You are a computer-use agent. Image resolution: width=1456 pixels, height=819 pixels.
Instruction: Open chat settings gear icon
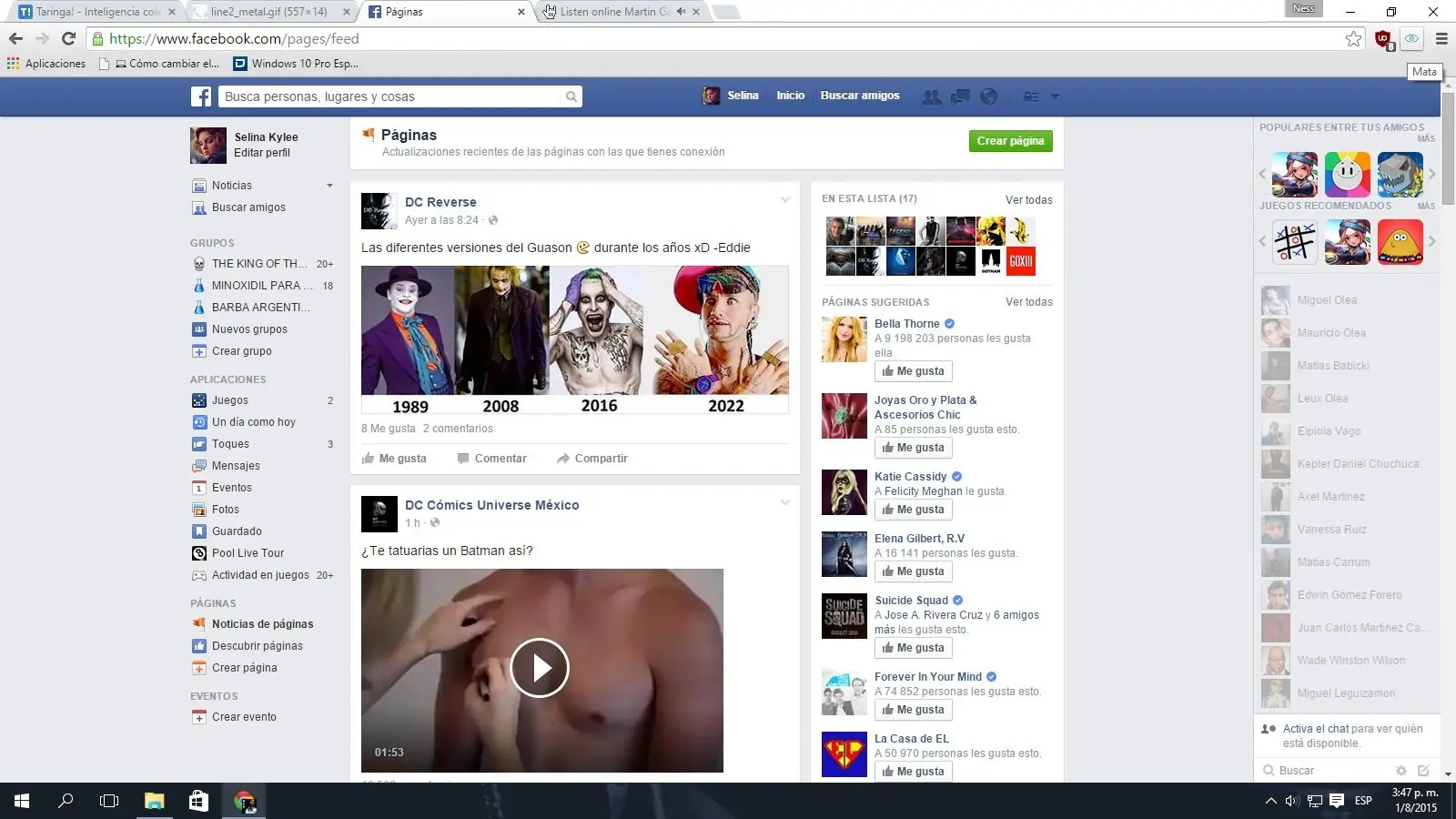(1401, 771)
